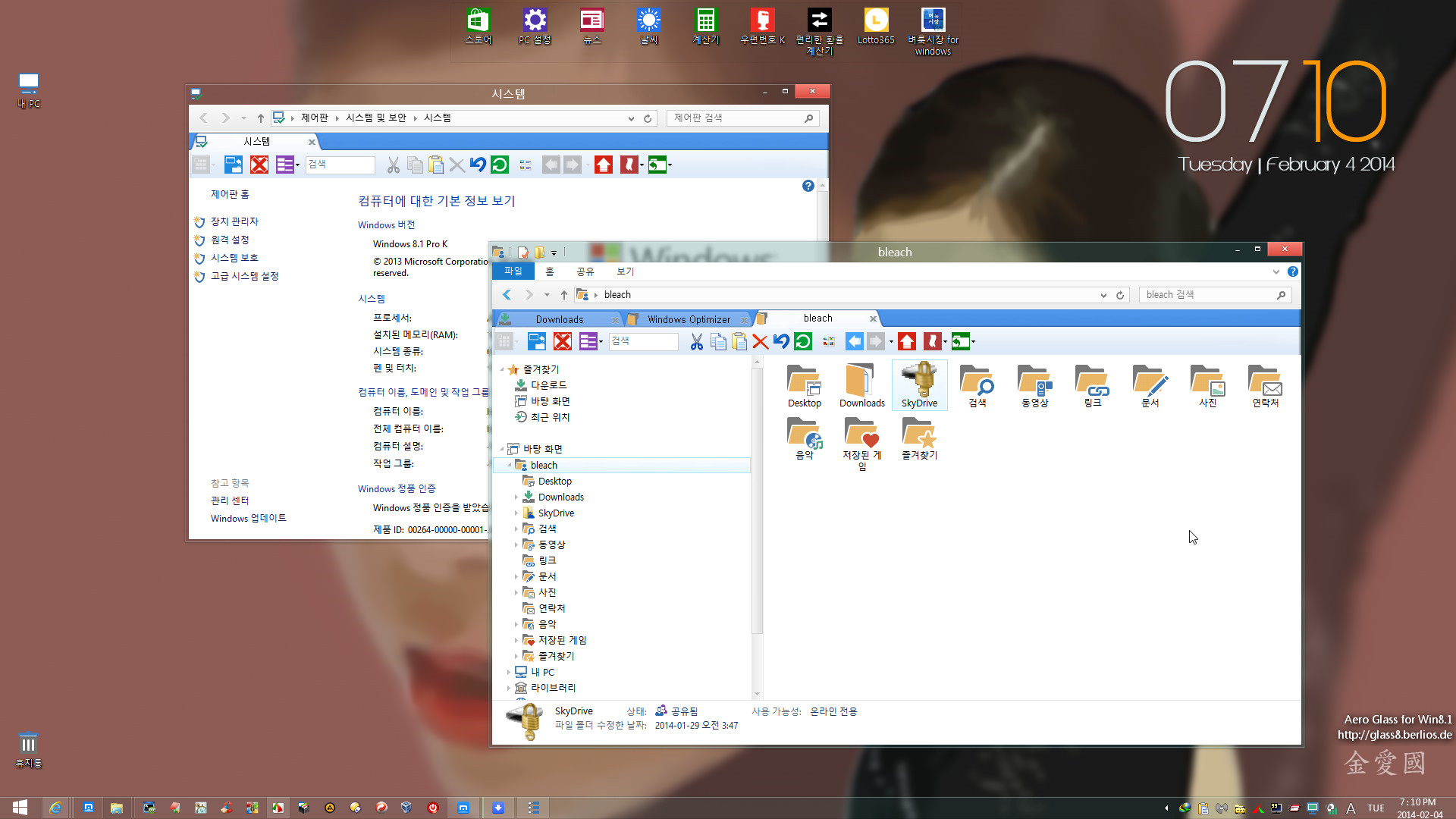Click the Windows Start button on taskbar
1456x819 pixels.
[20, 808]
